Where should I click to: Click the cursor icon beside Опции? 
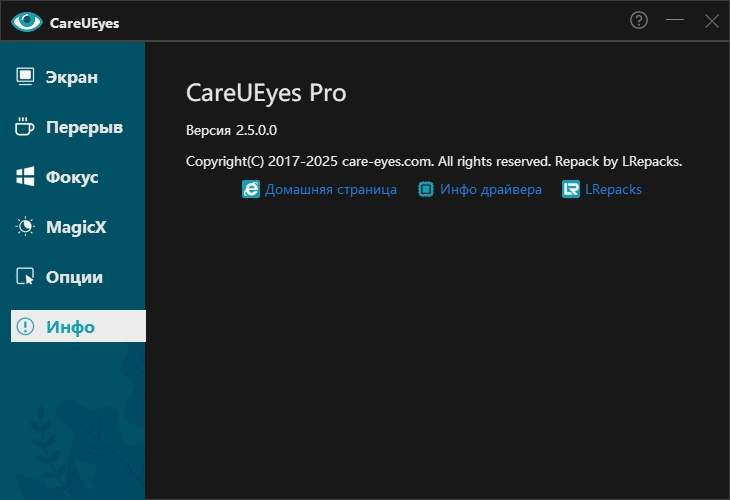pyautogui.click(x=26, y=277)
